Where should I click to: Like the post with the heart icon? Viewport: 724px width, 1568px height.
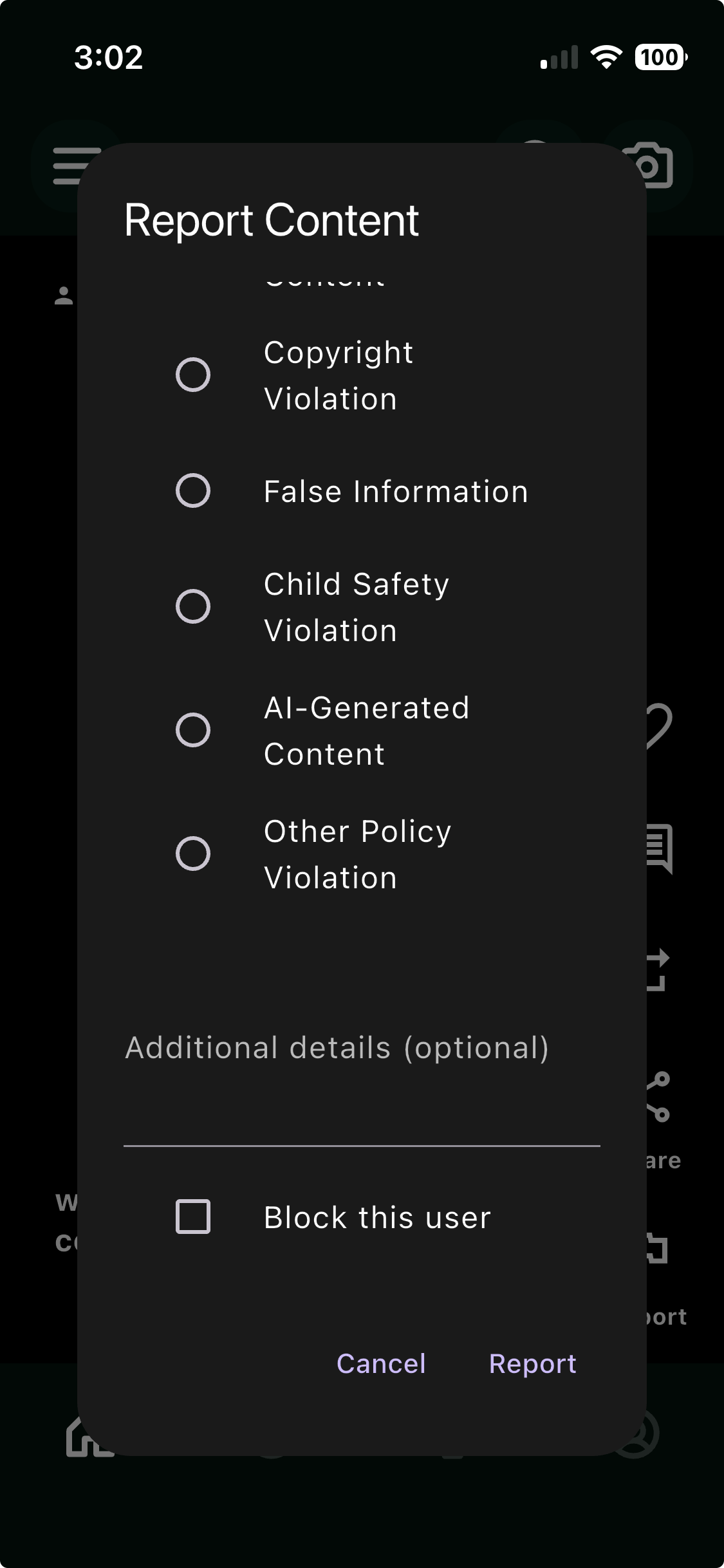click(x=660, y=727)
